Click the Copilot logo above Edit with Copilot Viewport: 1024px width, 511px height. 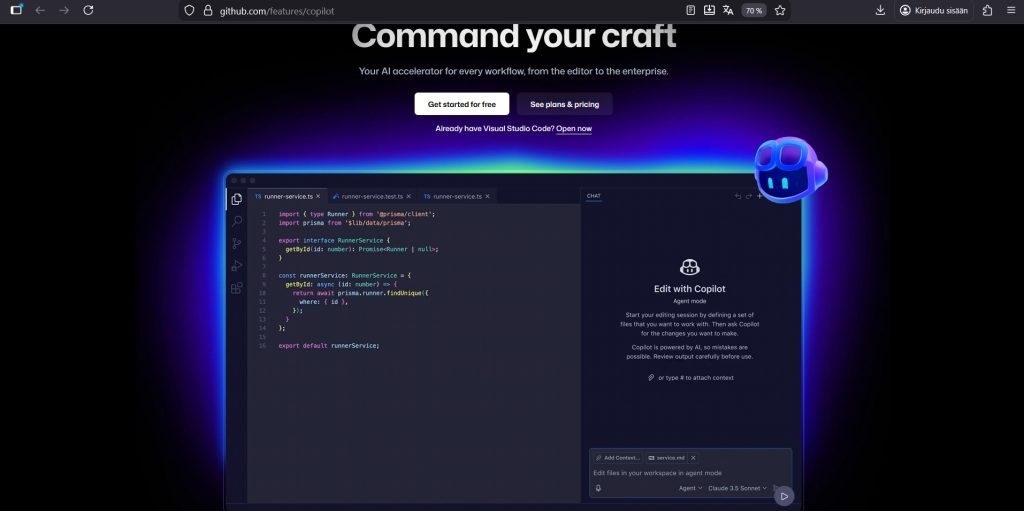click(x=690, y=267)
